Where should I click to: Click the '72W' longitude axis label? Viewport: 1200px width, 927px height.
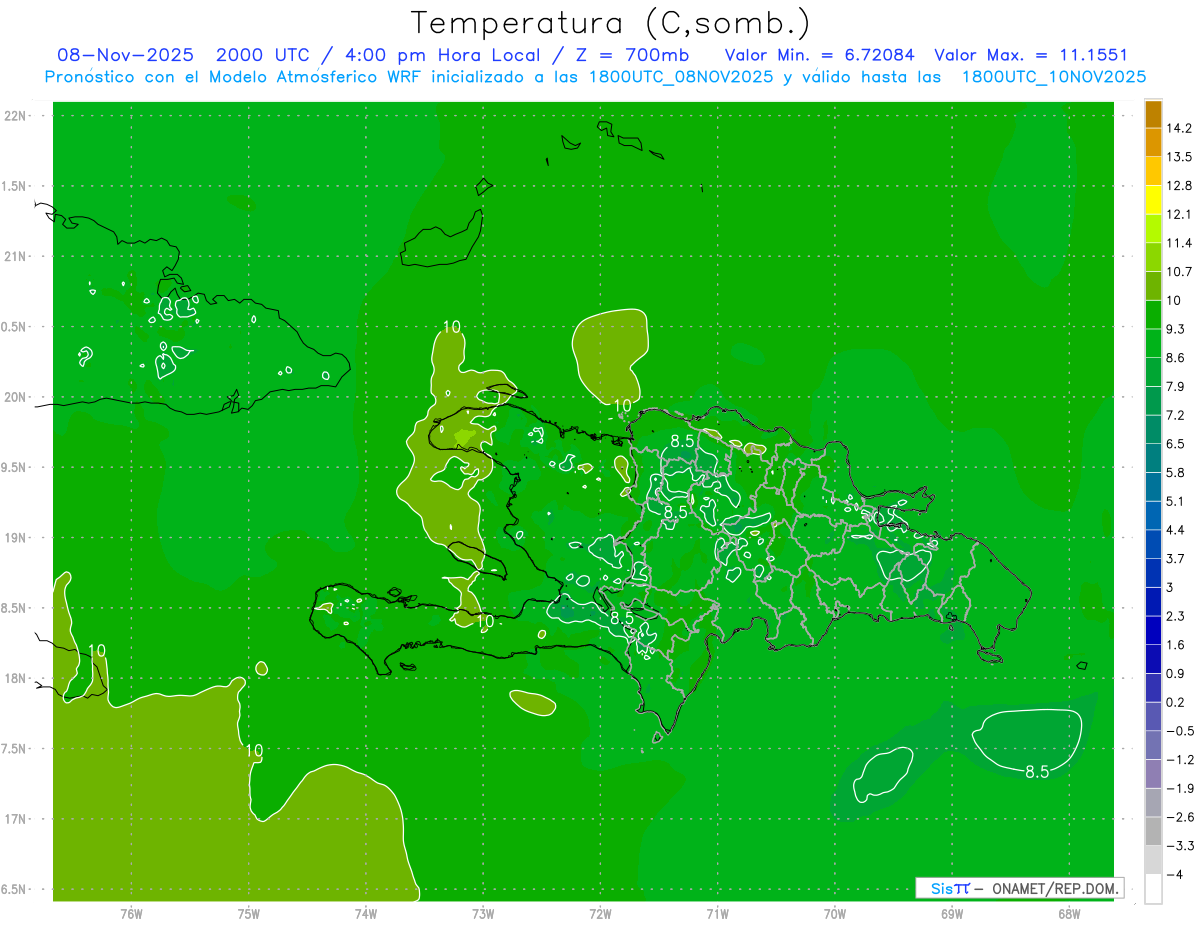point(600,913)
